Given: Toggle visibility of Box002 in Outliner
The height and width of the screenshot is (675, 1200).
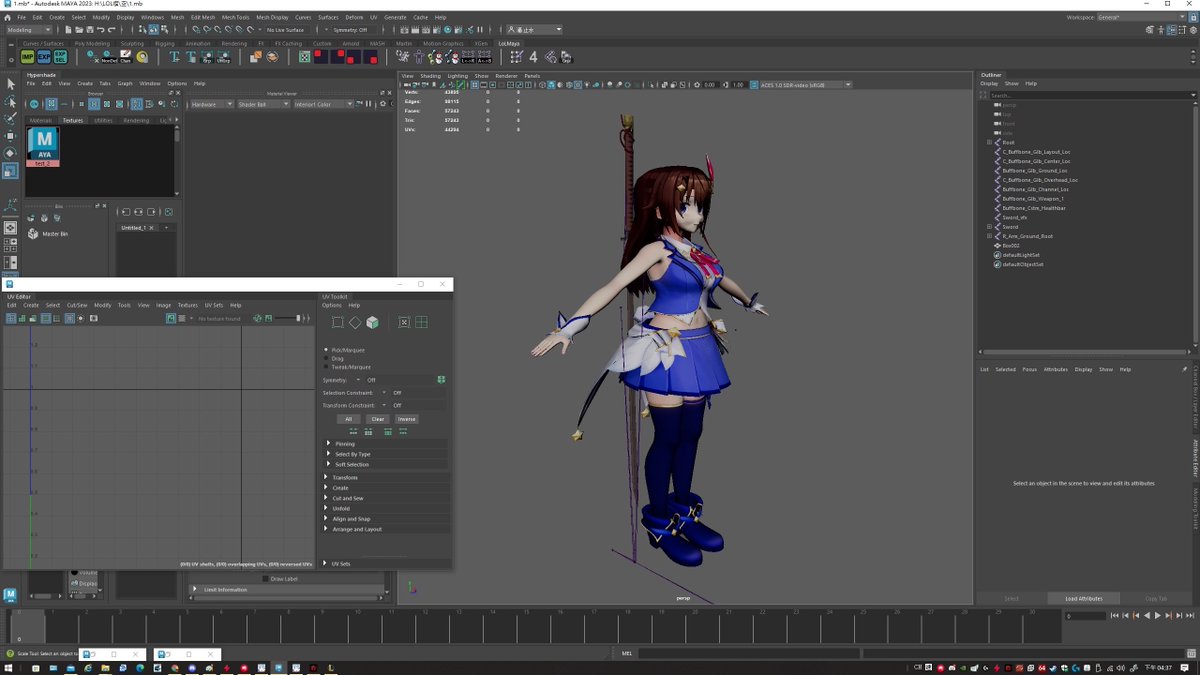Looking at the screenshot, I should [997, 245].
